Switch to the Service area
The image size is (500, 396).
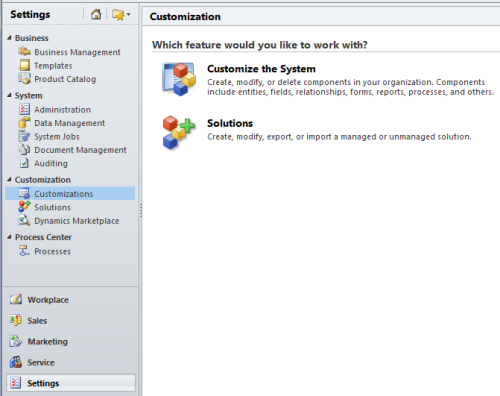[x=41, y=362]
